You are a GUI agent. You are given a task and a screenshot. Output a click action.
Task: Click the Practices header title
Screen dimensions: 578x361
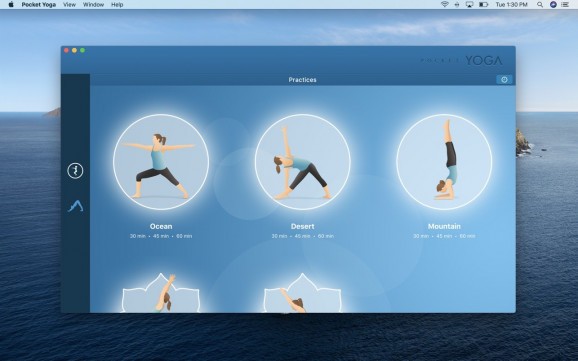(x=303, y=80)
